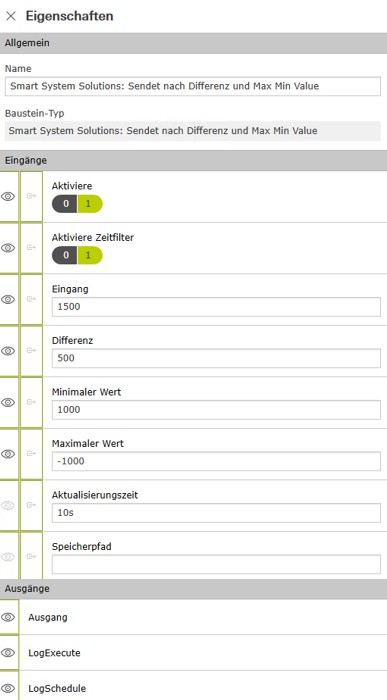The image size is (387, 700).
Task: Click the connection icon beside Maximaler Wert
Action: click(31, 454)
